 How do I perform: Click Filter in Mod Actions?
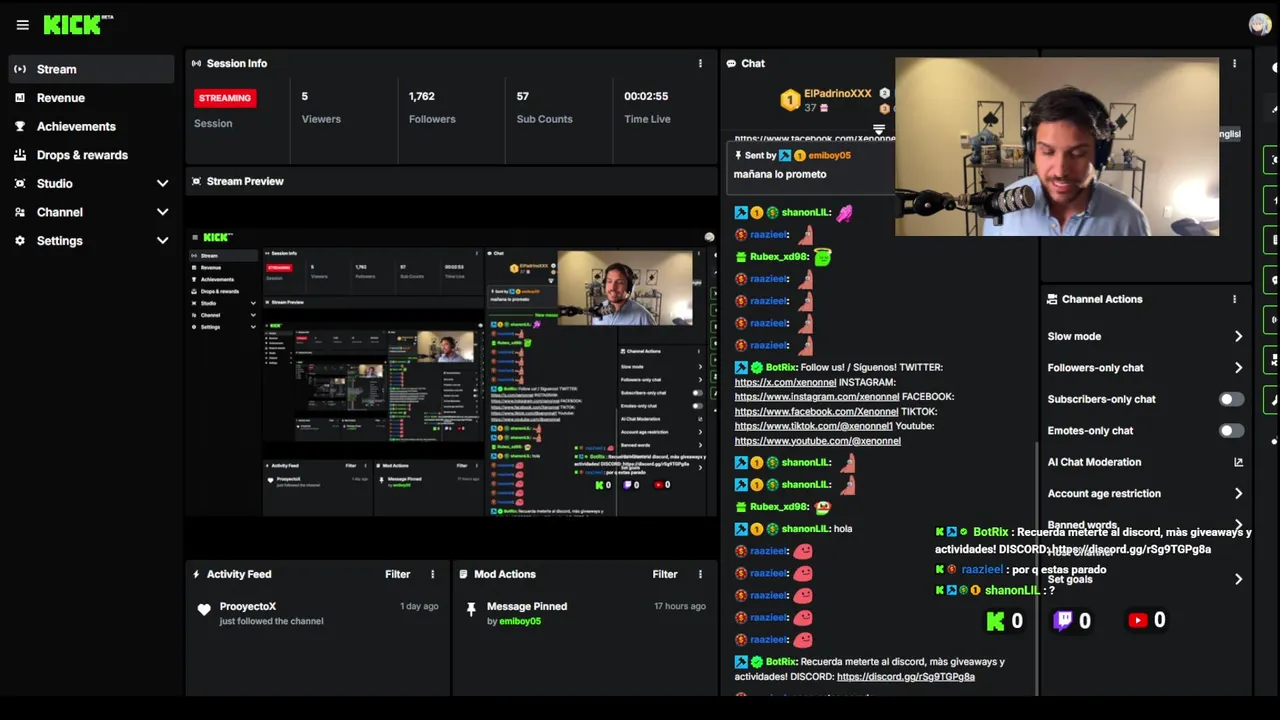click(x=664, y=574)
